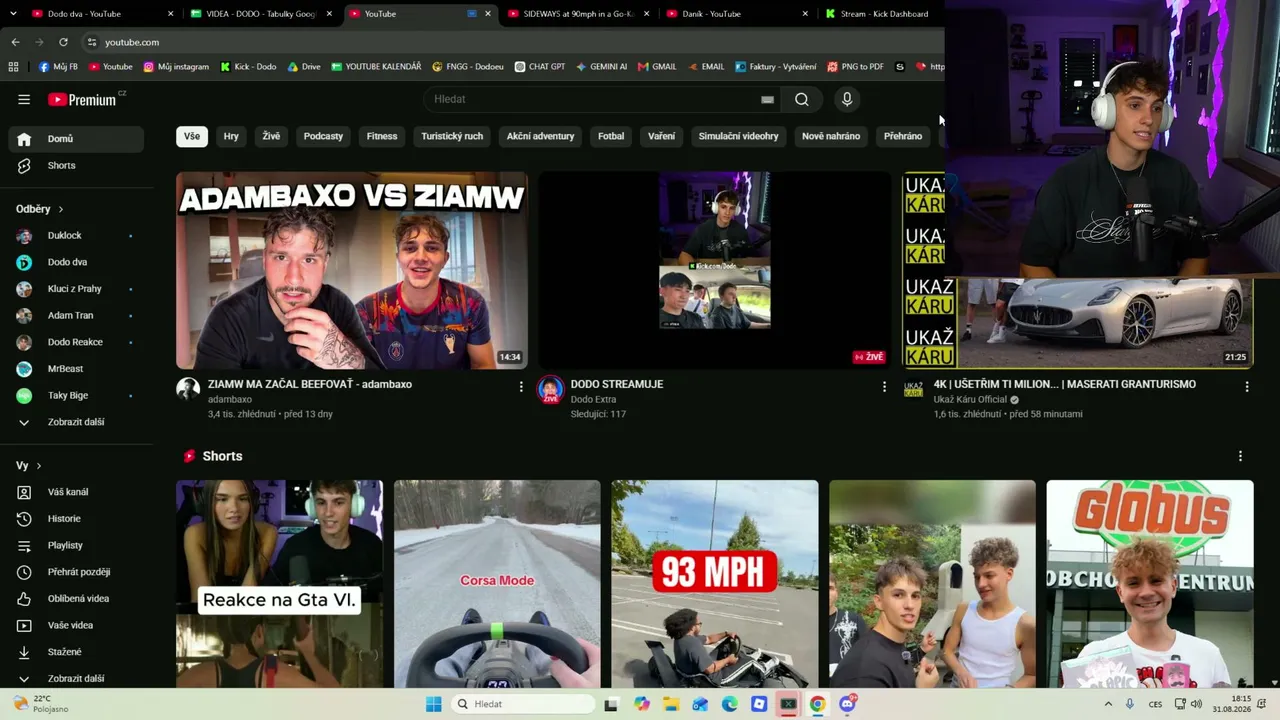Expand Zobrazit další under subscriptions

76,422
